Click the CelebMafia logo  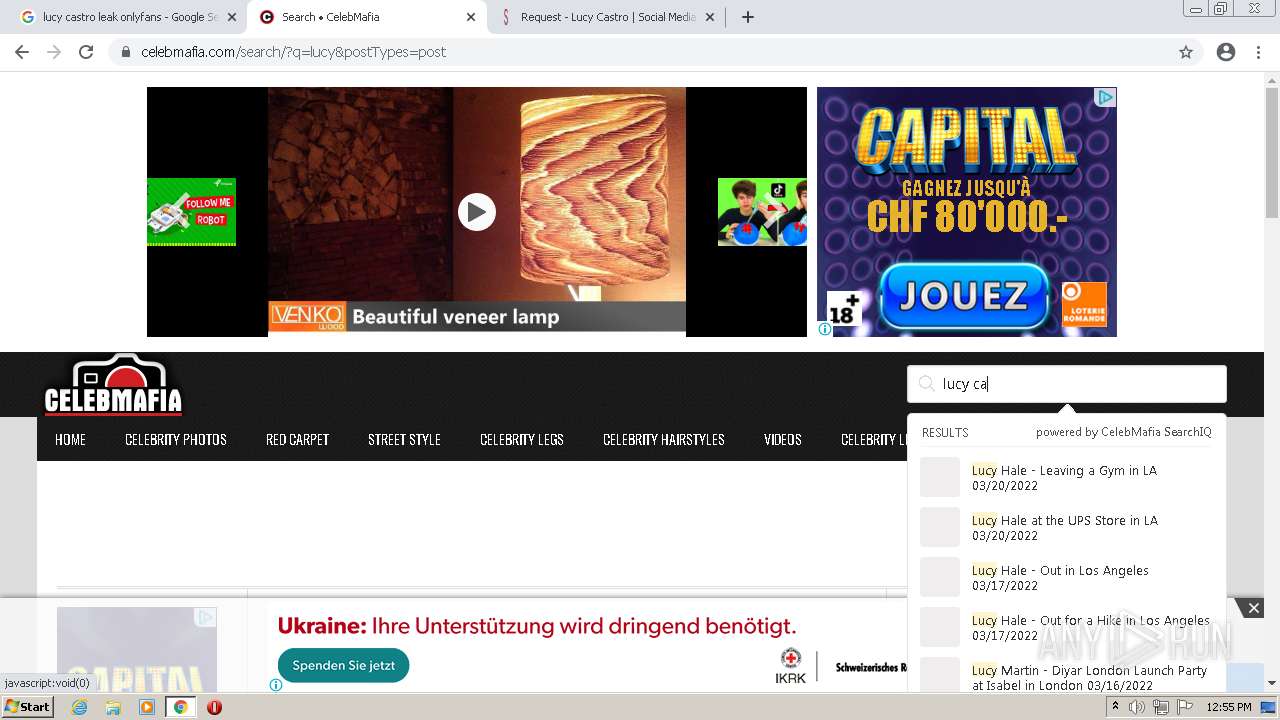tap(114, 385)
